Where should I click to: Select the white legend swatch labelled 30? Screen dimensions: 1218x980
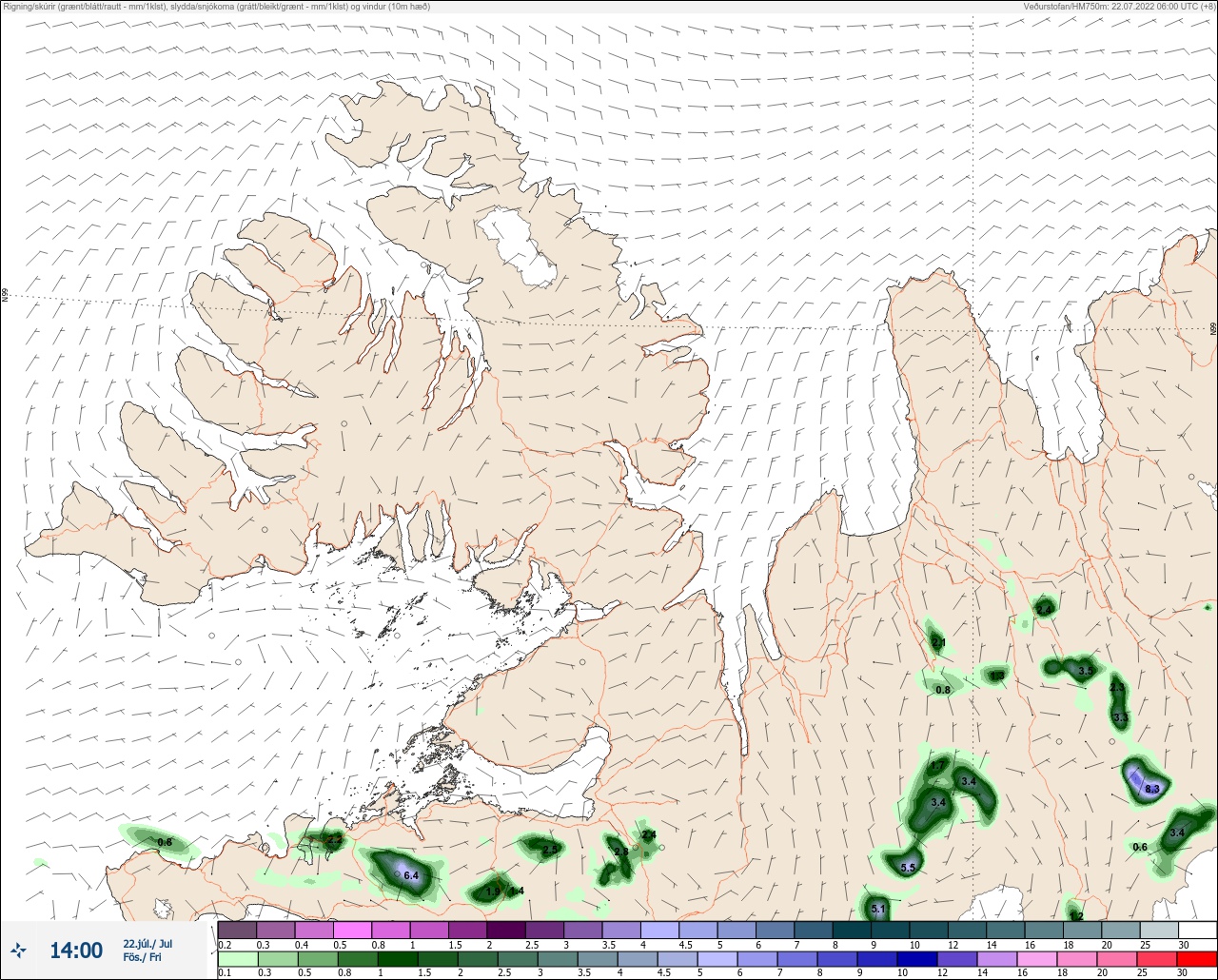[x=1197, y=930]
